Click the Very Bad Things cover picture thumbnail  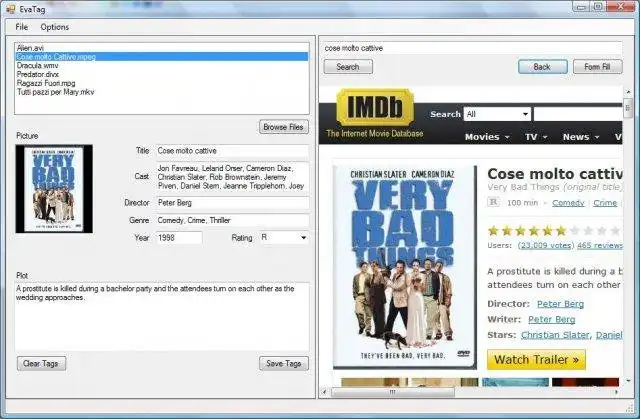[54, 188]
